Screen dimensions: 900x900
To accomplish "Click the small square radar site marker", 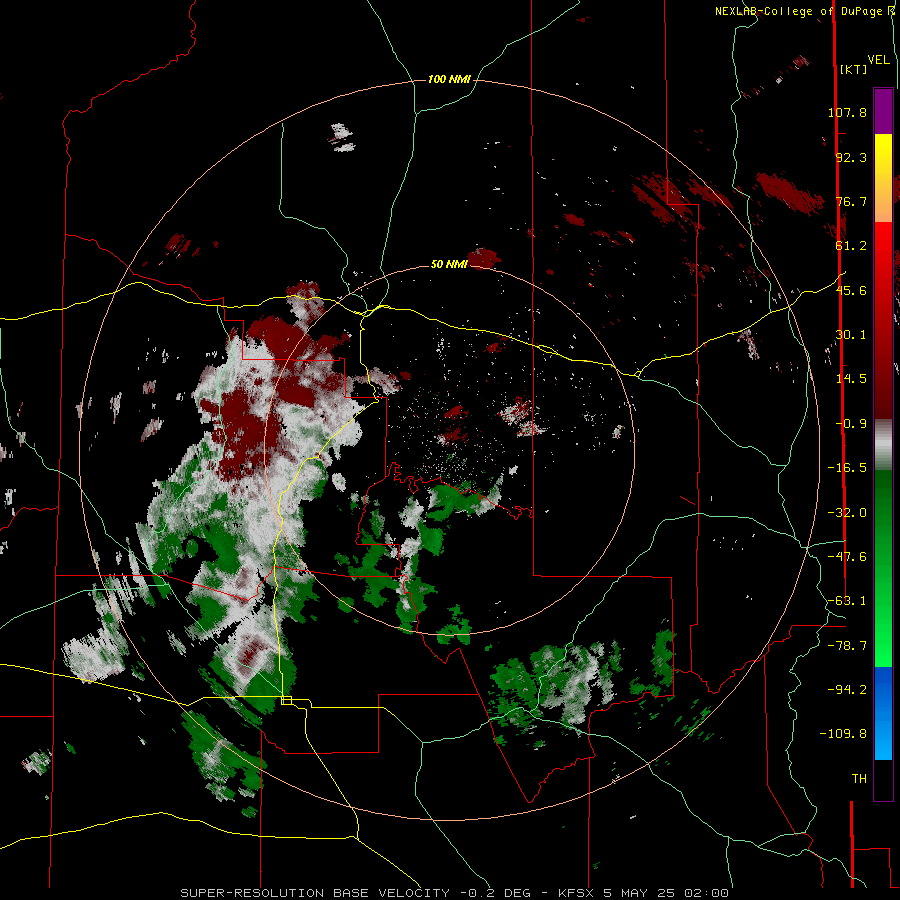I will [x=286, y=700].
